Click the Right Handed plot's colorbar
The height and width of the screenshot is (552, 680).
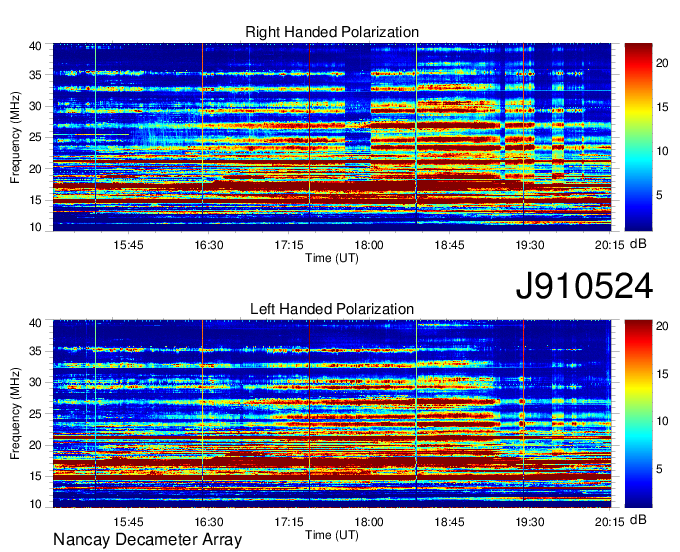(x=638, y=137)
